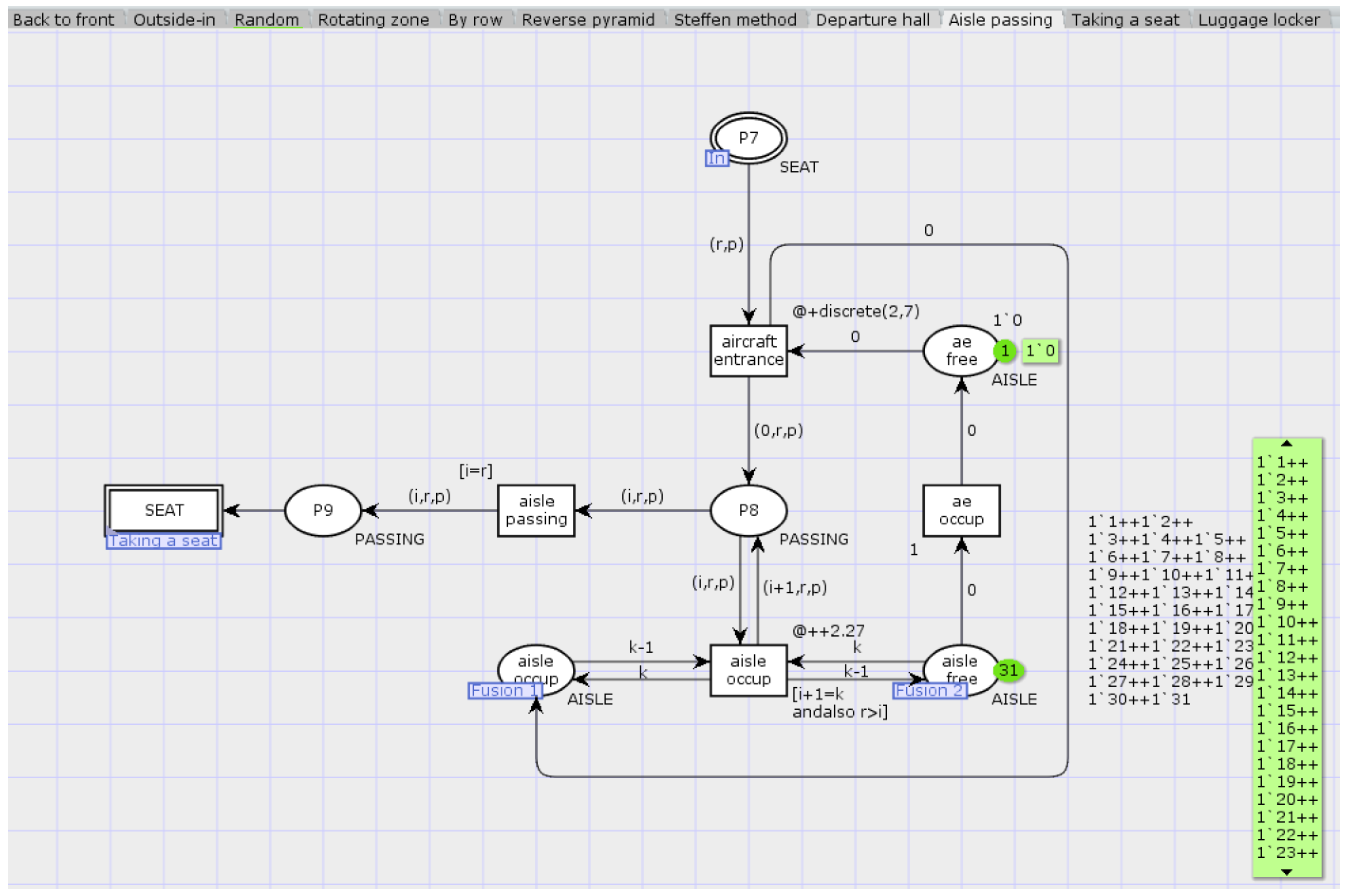Viewport: 1347px width, 896px height.
Task: Click the P7 input port place
Action: coord(748,138)
